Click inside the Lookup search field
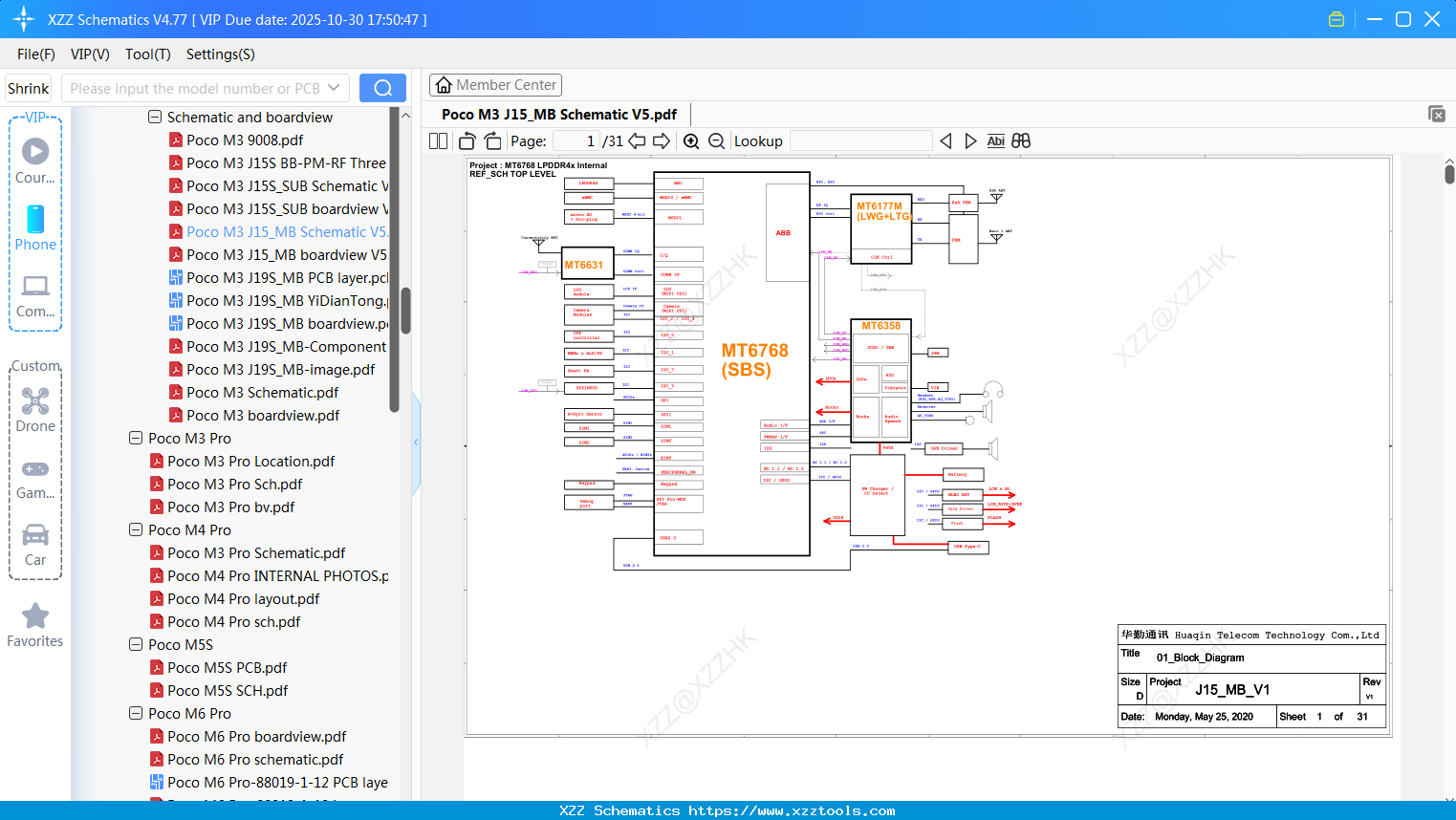The width and height of the screenshot is (1456, 820). tap(860, 140)
